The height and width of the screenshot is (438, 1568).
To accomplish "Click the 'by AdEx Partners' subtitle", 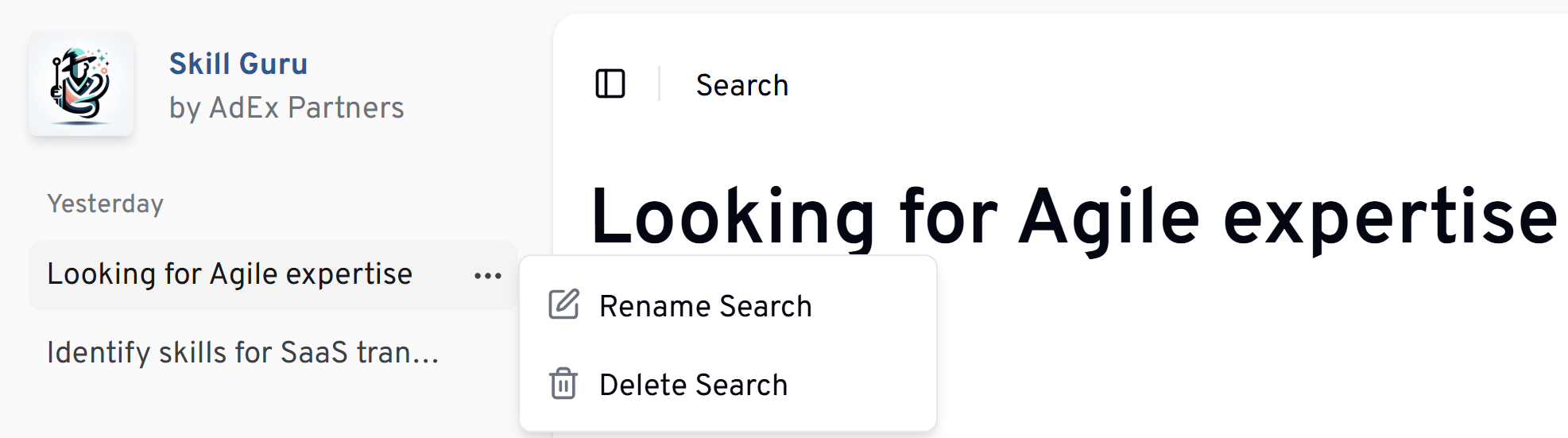I will (286, 107).
